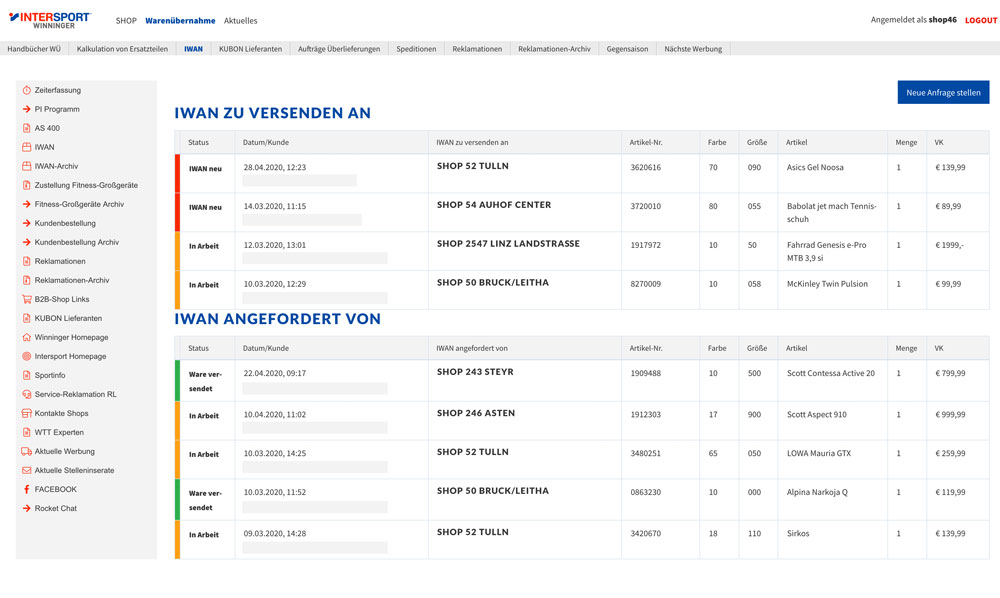This screenshot has height=598, width=1000.
Task: Switch to the Kalkulation von Ersatzteilen tab
Action: tap(122, 49)
